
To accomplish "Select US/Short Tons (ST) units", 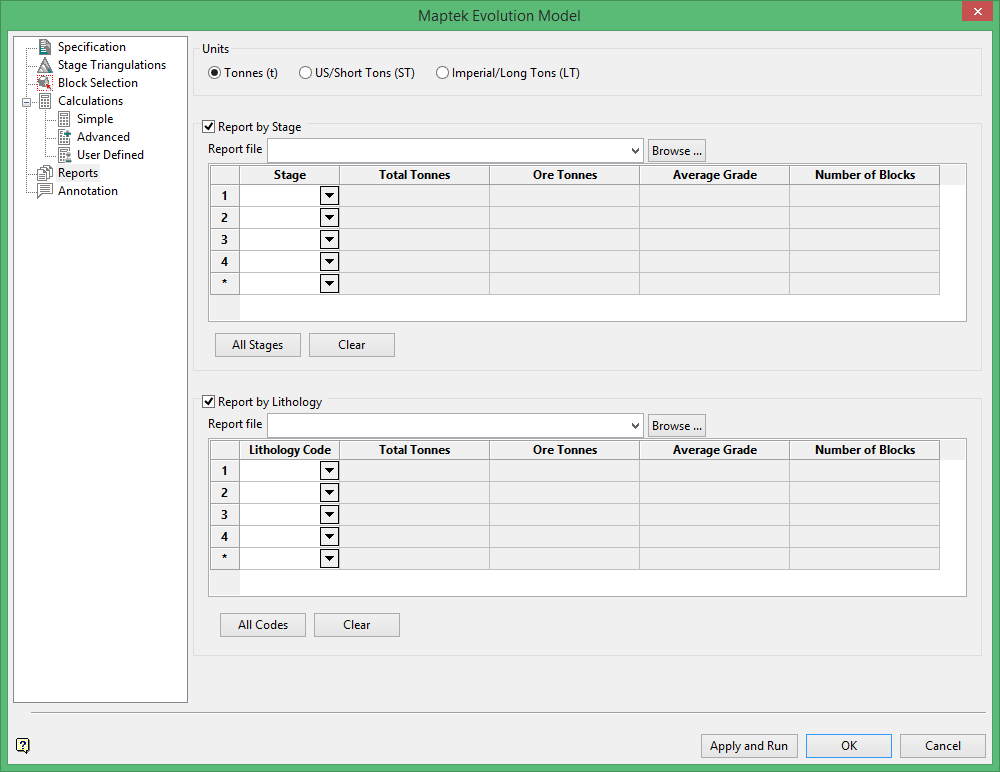I will 305,73.
